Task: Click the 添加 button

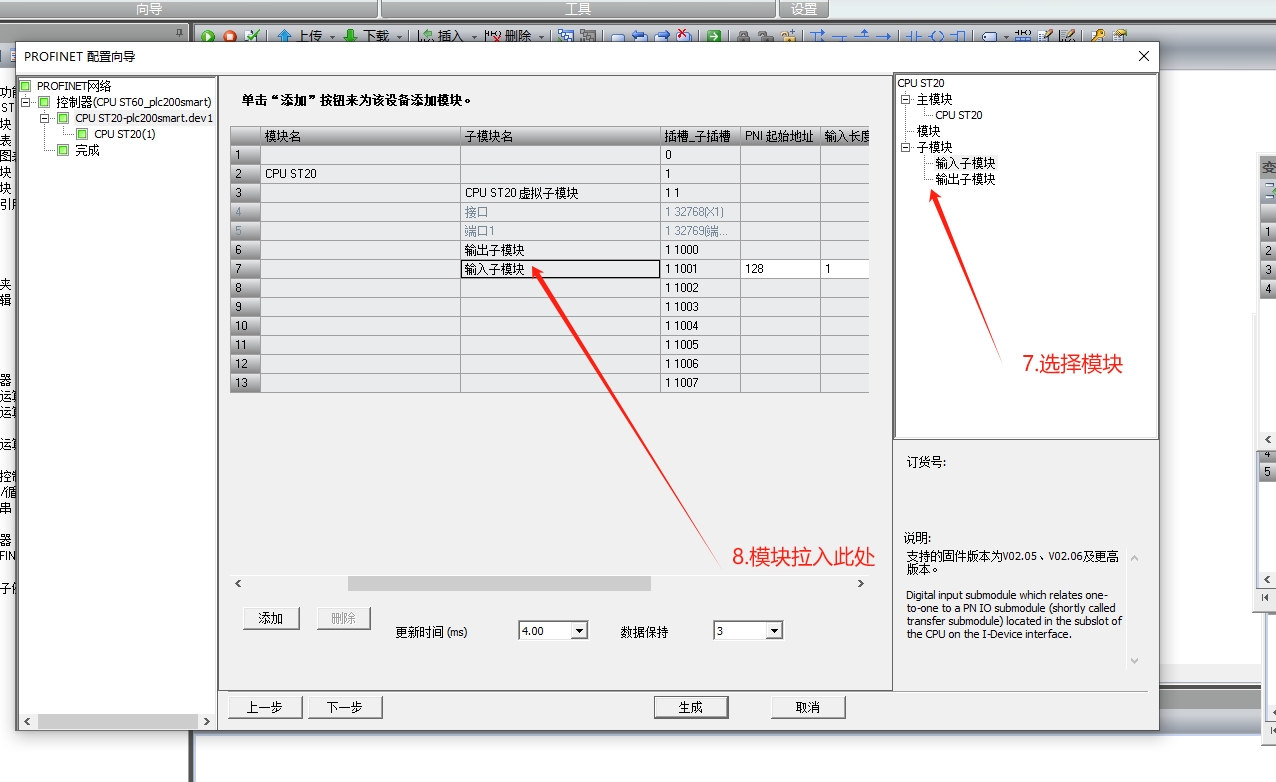Action: point(271,618)
